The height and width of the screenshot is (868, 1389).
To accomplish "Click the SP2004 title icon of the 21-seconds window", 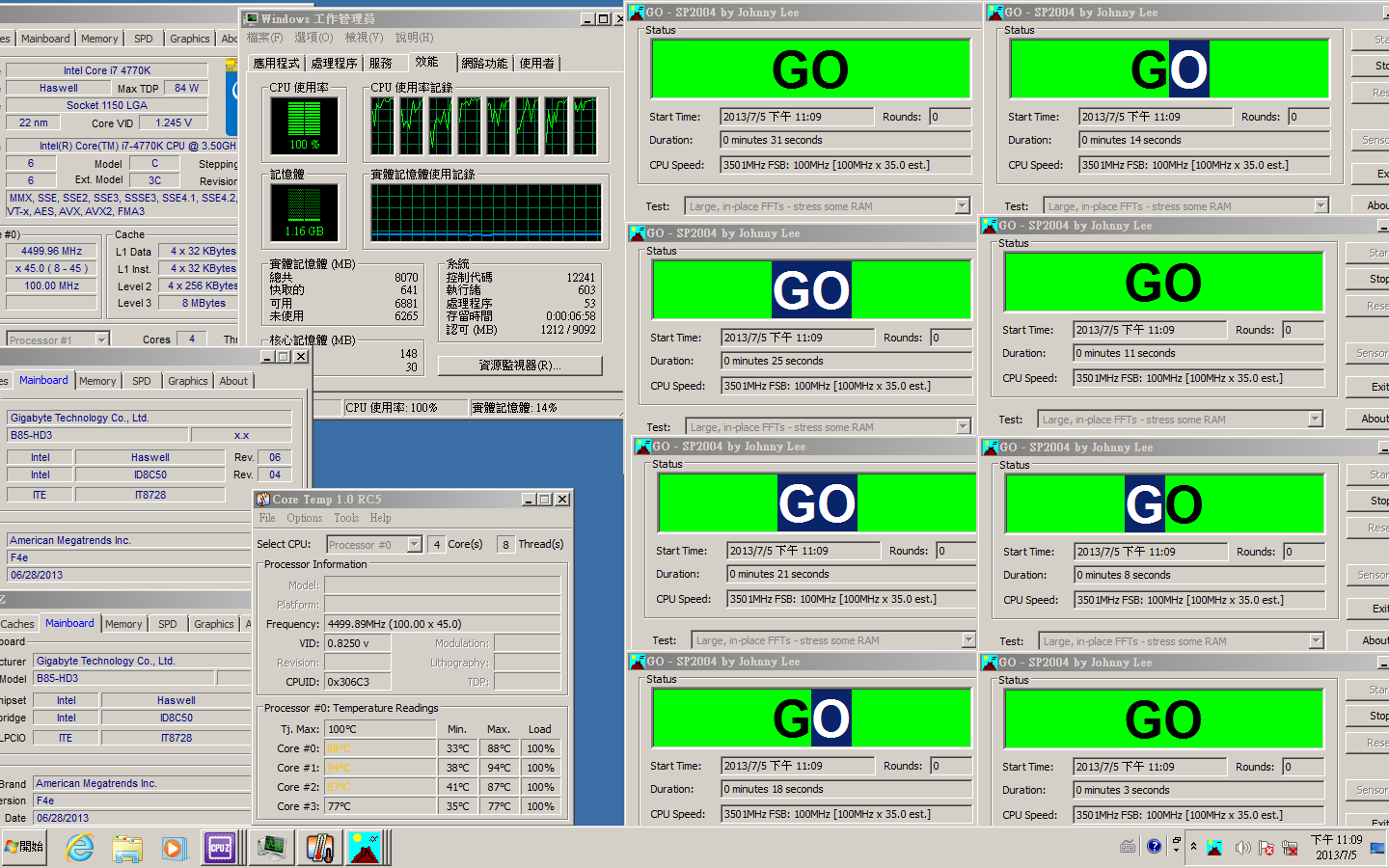I will coord(643,447).
